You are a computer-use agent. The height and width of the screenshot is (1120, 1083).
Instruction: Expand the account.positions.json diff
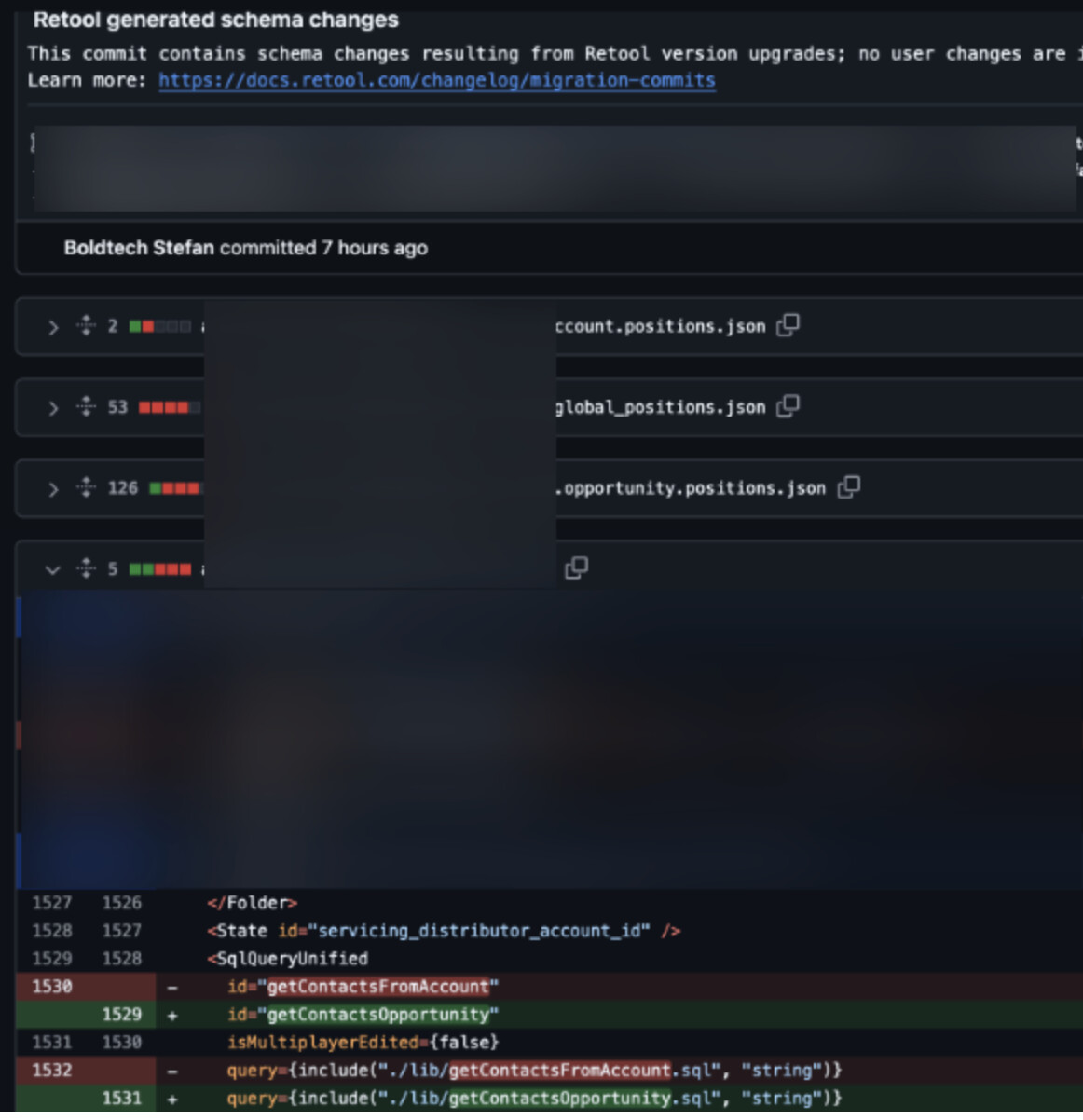click(53, 327)
